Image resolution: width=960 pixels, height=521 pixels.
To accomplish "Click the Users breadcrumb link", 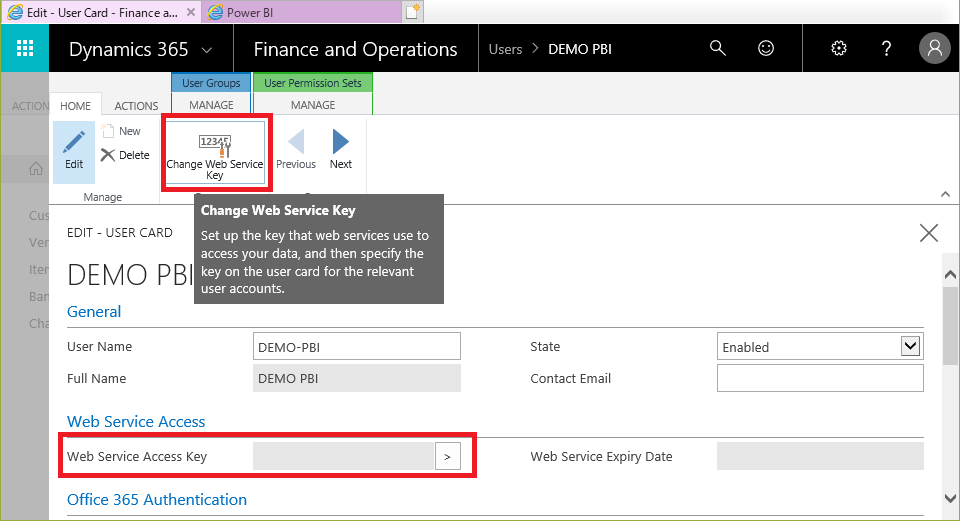I will tap(505, 49).
